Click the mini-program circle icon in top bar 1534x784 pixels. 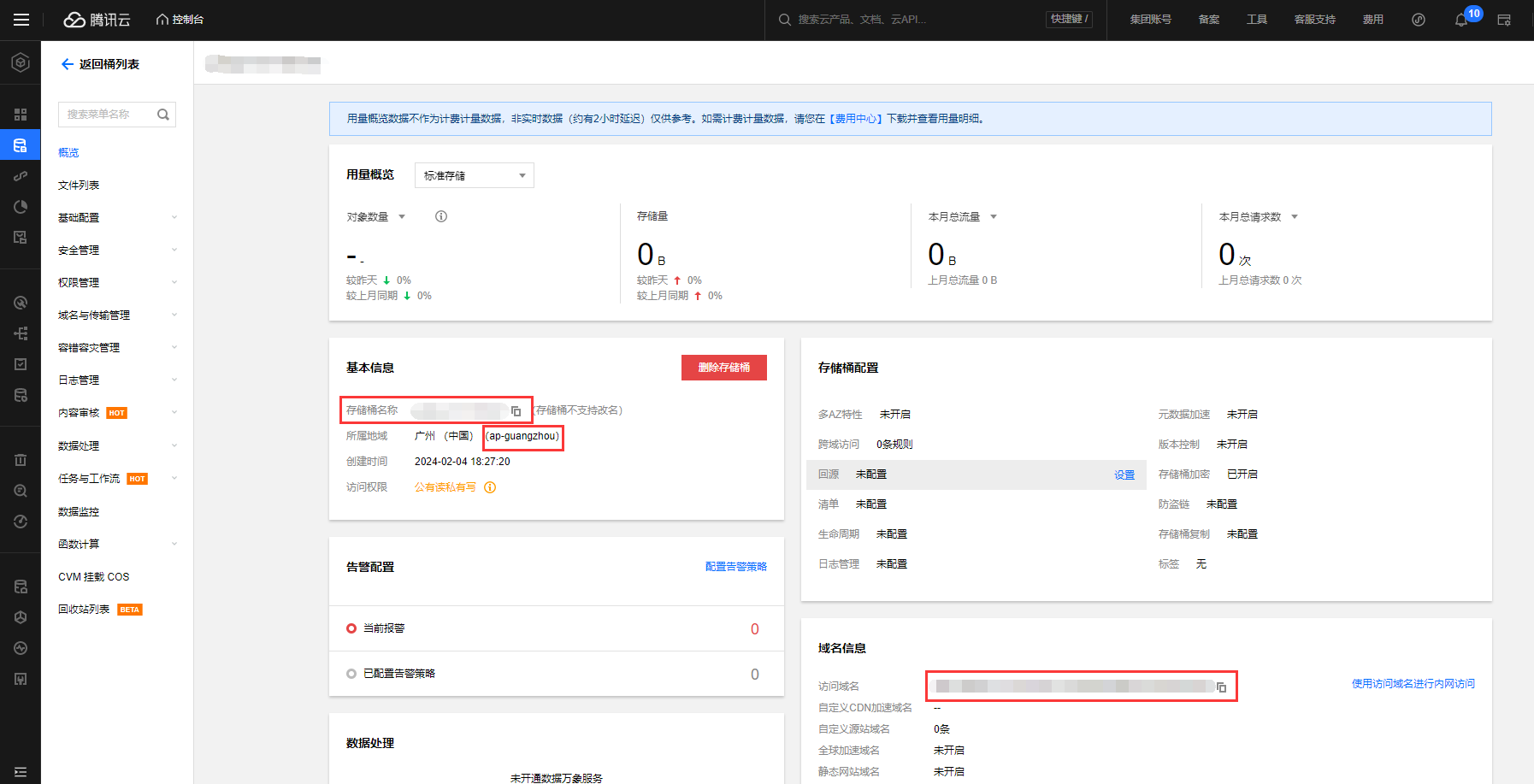[1419, 20]
